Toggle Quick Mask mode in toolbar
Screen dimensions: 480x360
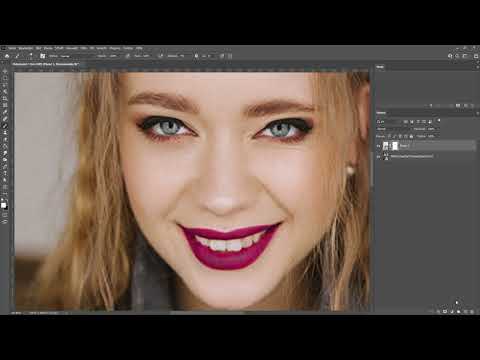[5, 215]
